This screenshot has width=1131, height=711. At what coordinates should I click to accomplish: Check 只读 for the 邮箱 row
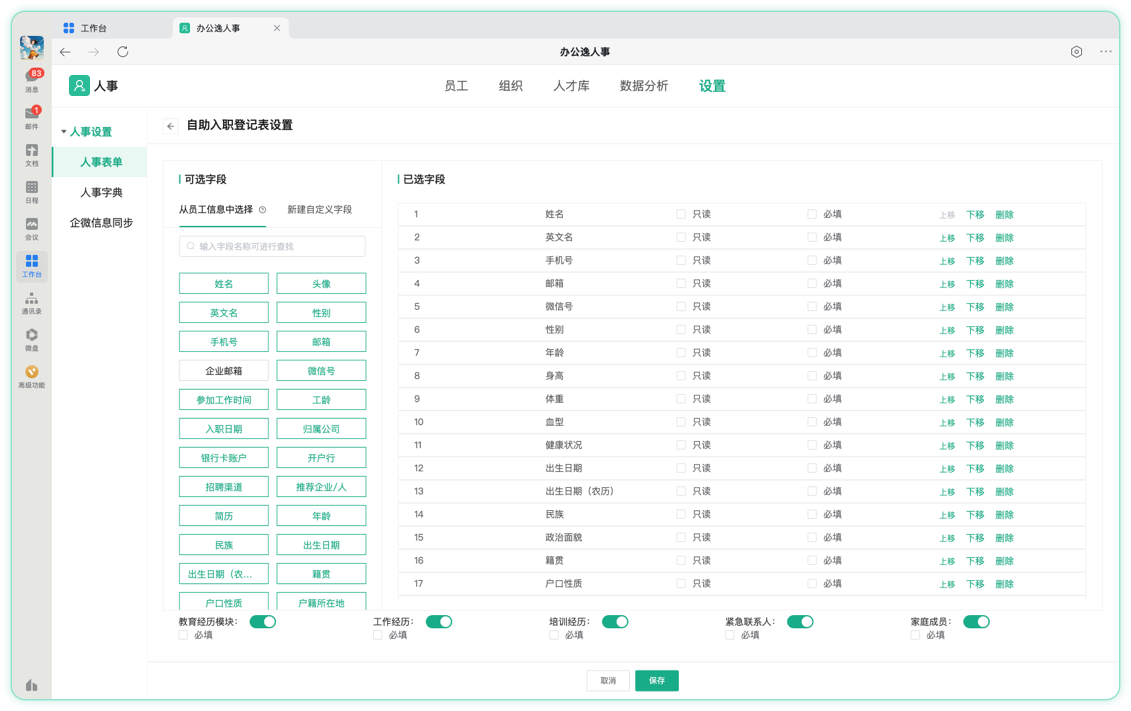tap(681, 283)
